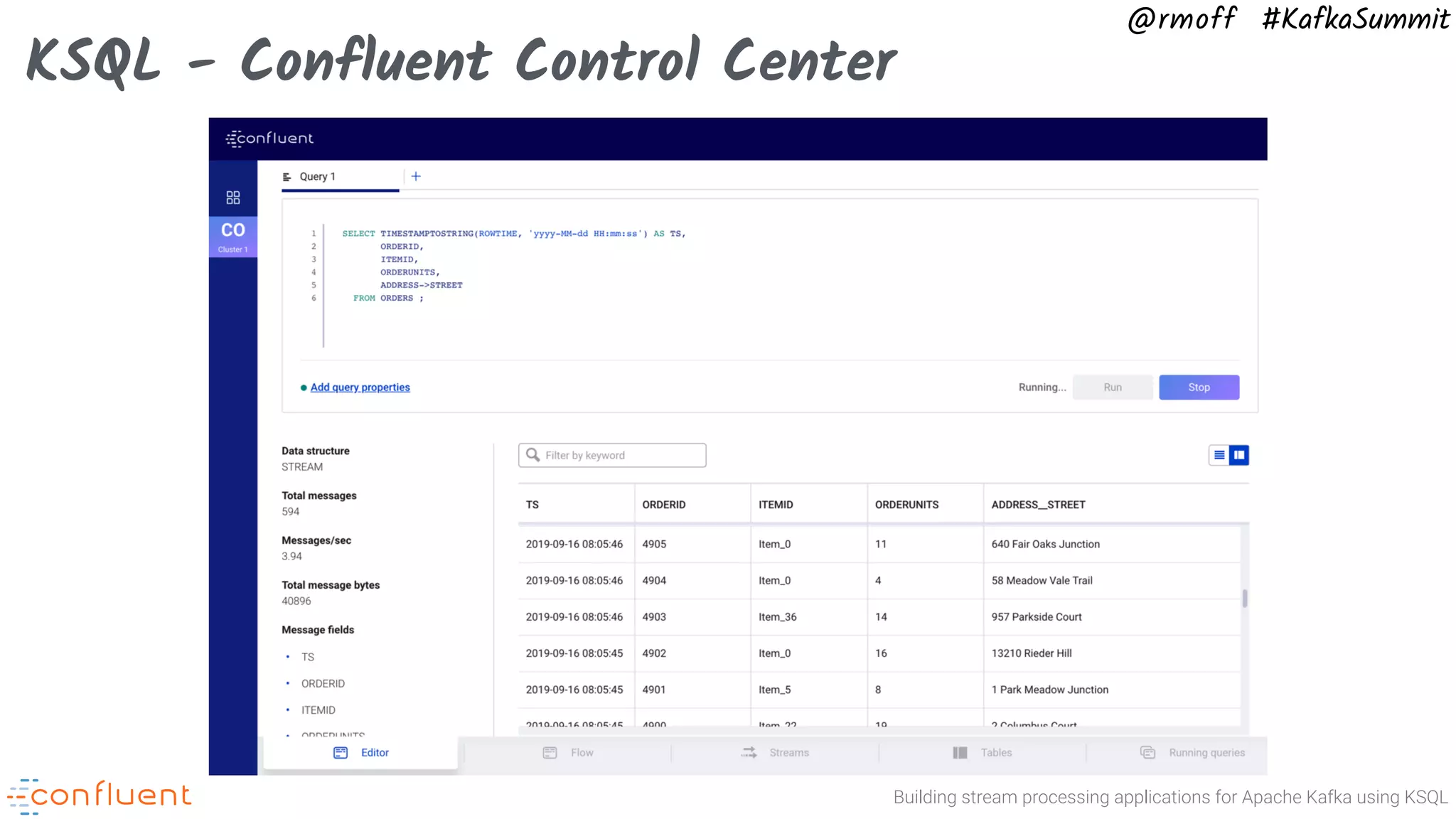Focus the Filter by keyword field
Viewport: 1456px width, 819px height.
click(x=612, y=455)
